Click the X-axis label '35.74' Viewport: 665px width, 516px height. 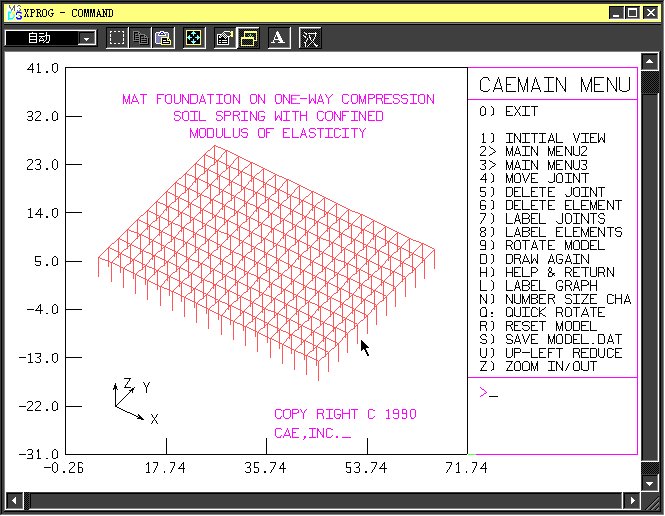[265, 468]
